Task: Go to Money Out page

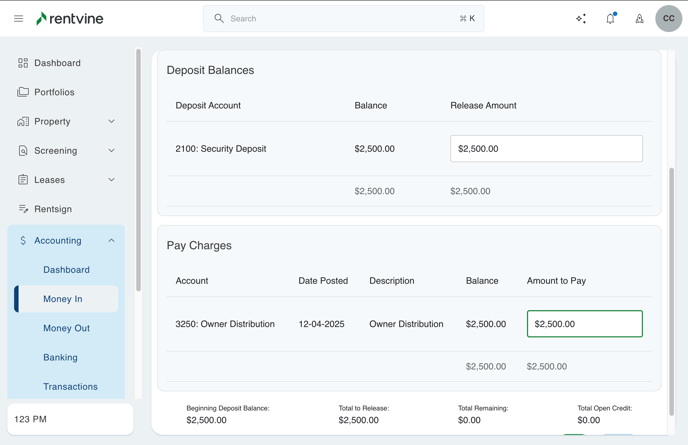Action: click(x=66, y=328)
